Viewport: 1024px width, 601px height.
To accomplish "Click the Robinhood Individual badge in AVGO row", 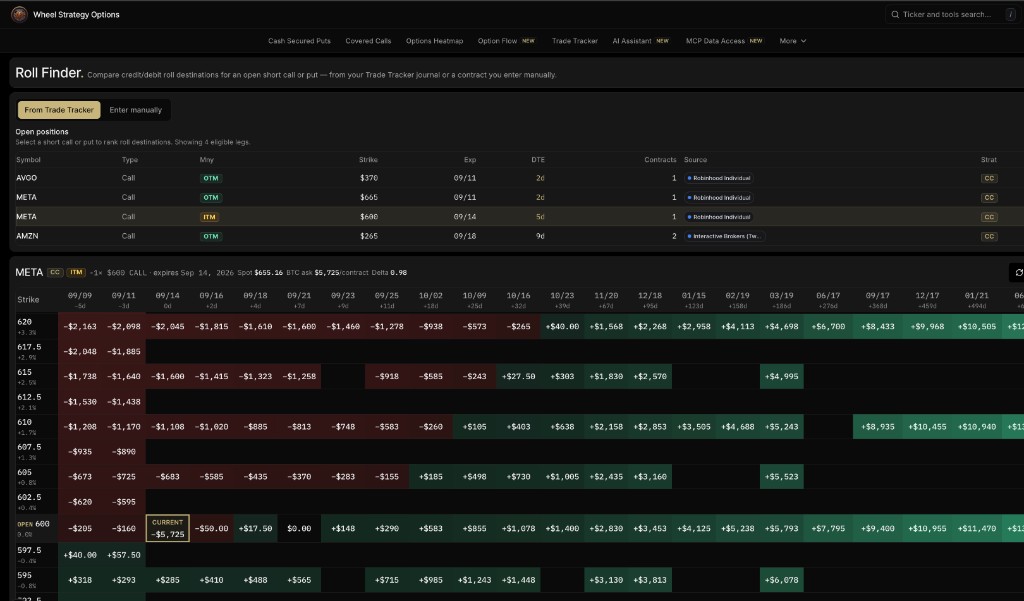I will pos(718,178).
